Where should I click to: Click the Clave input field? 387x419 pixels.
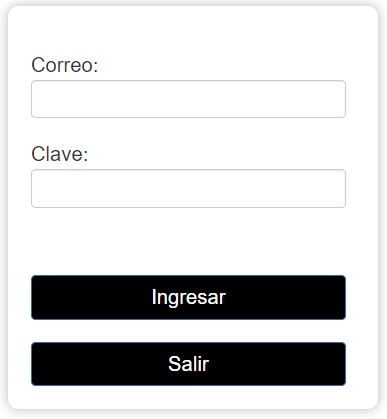188,188
